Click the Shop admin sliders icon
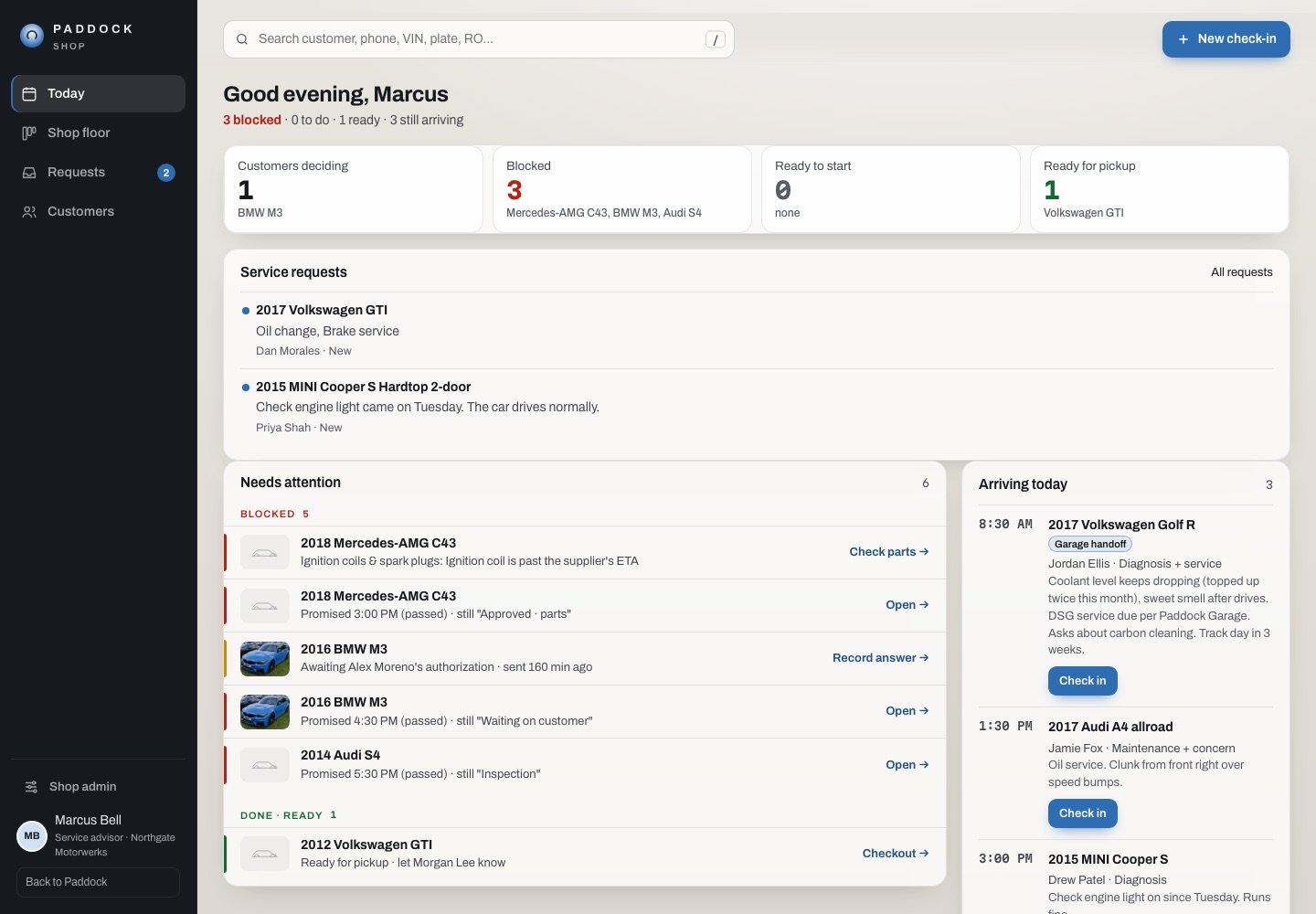This screenshot has width=1316, height=914. pyautogui.click(x=31, y=787)
